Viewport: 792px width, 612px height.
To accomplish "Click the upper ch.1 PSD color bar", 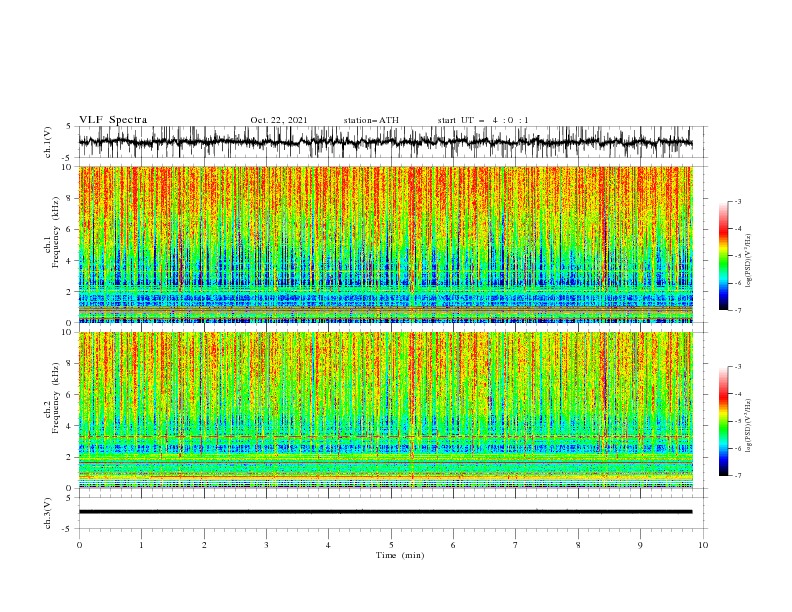I will pos(724,256).
